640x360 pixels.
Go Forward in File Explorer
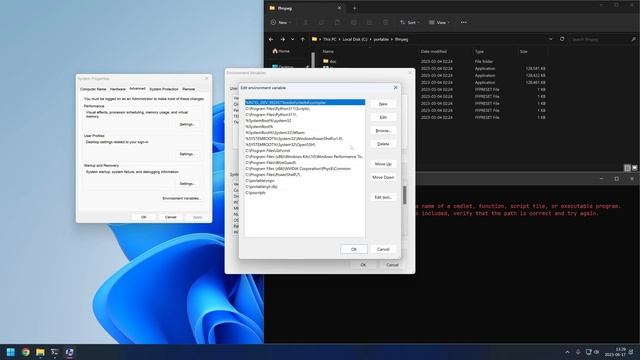(282, 39)
